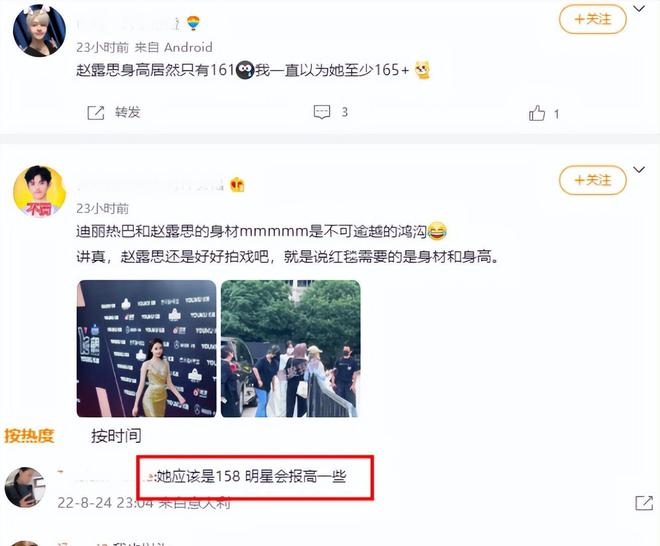Viewport: 660px width, 546px height.
Task: Open commenter's avatar holding a phone
Action: [25, 487]
